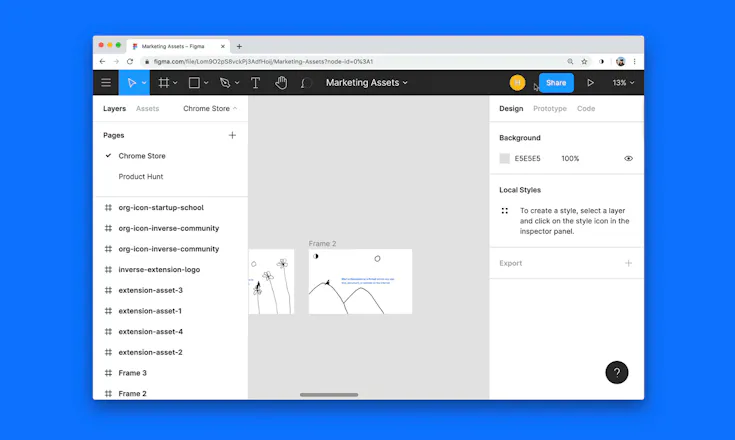Switch to the Design tab
Viewport: 735px width, 440px height.
(511, 108)
